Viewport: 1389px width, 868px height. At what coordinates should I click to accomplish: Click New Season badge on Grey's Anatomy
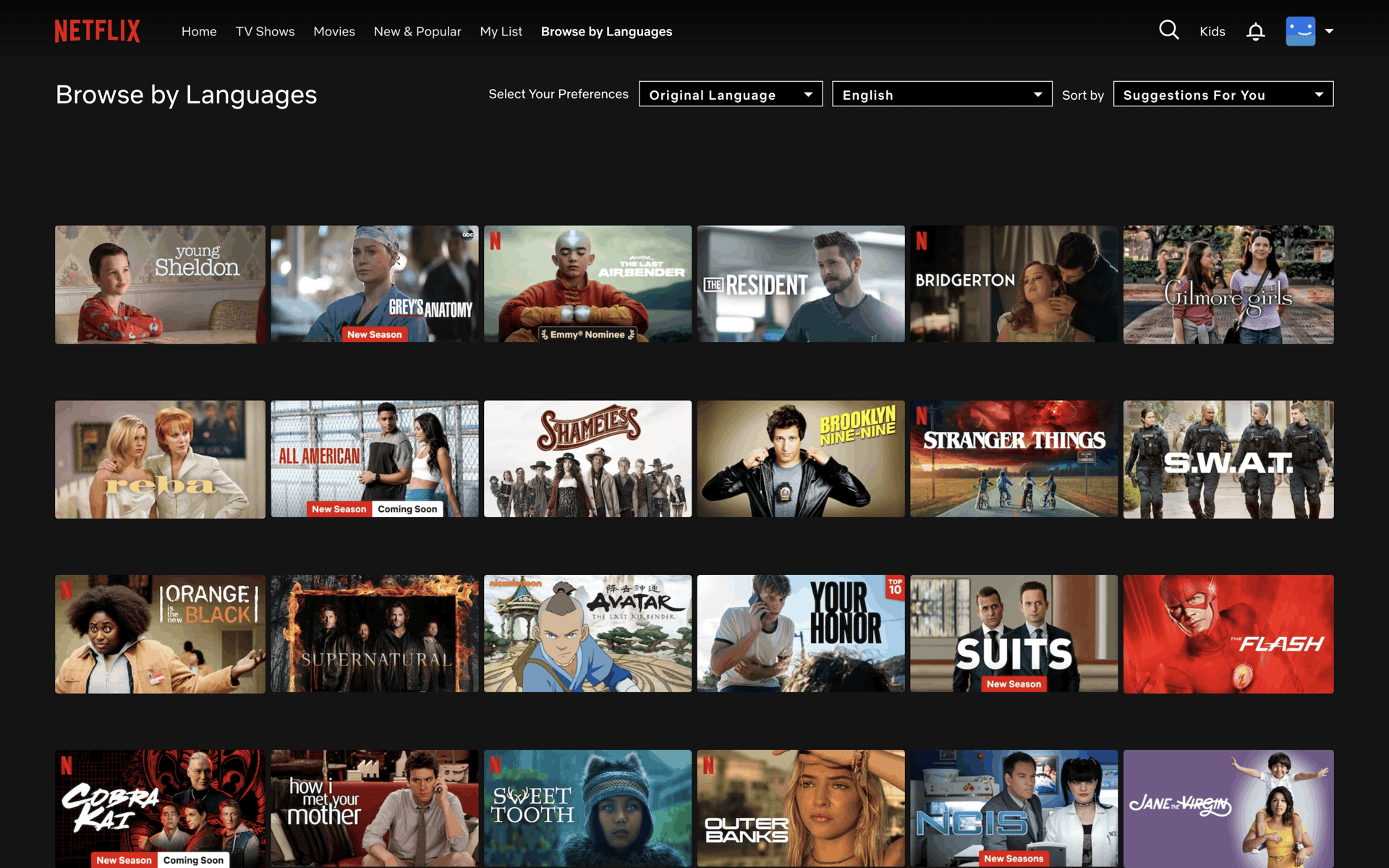[375, 334]
